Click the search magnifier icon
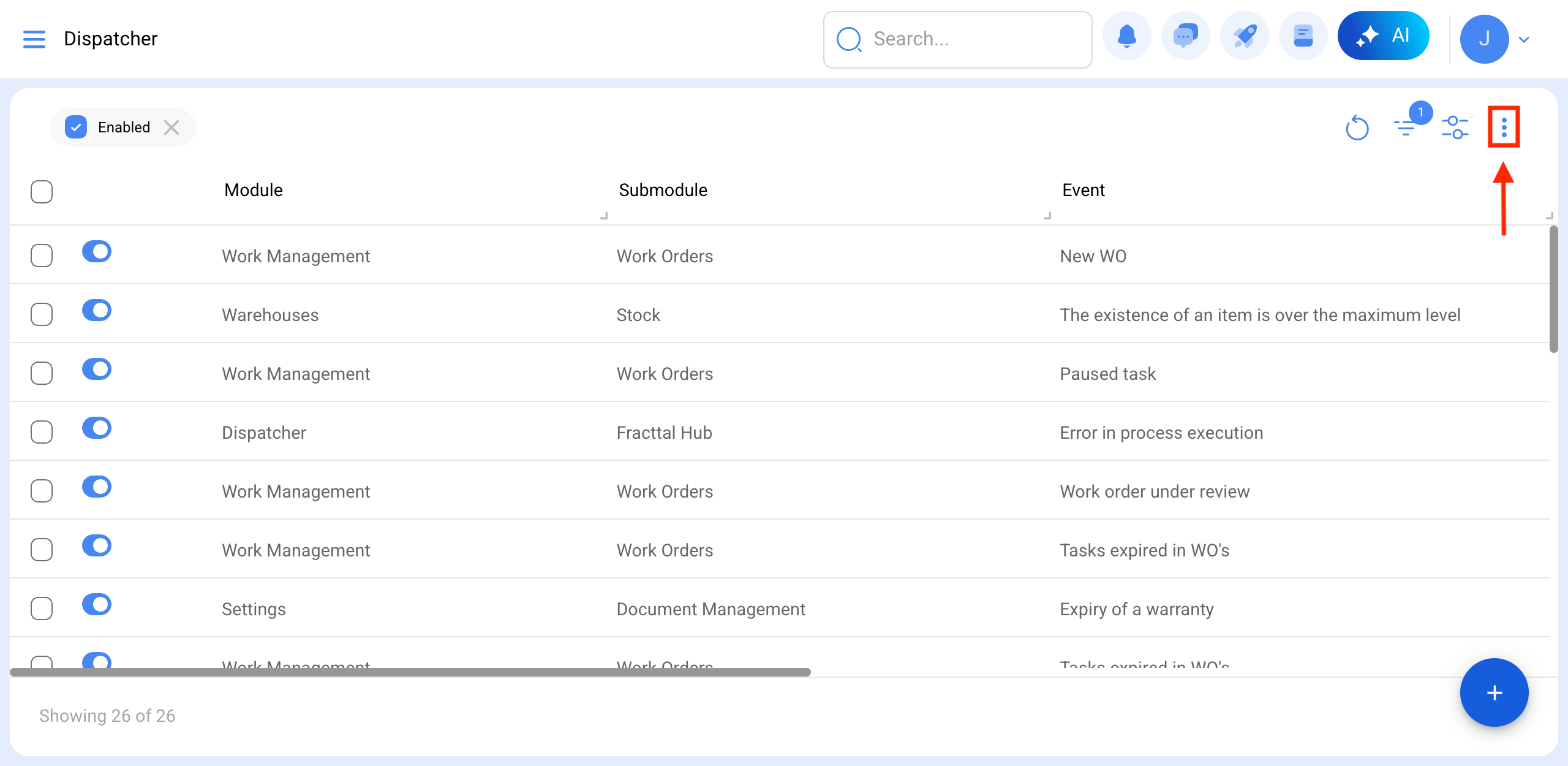Screen dimensions: 1568x766 [x=849, y=40]
